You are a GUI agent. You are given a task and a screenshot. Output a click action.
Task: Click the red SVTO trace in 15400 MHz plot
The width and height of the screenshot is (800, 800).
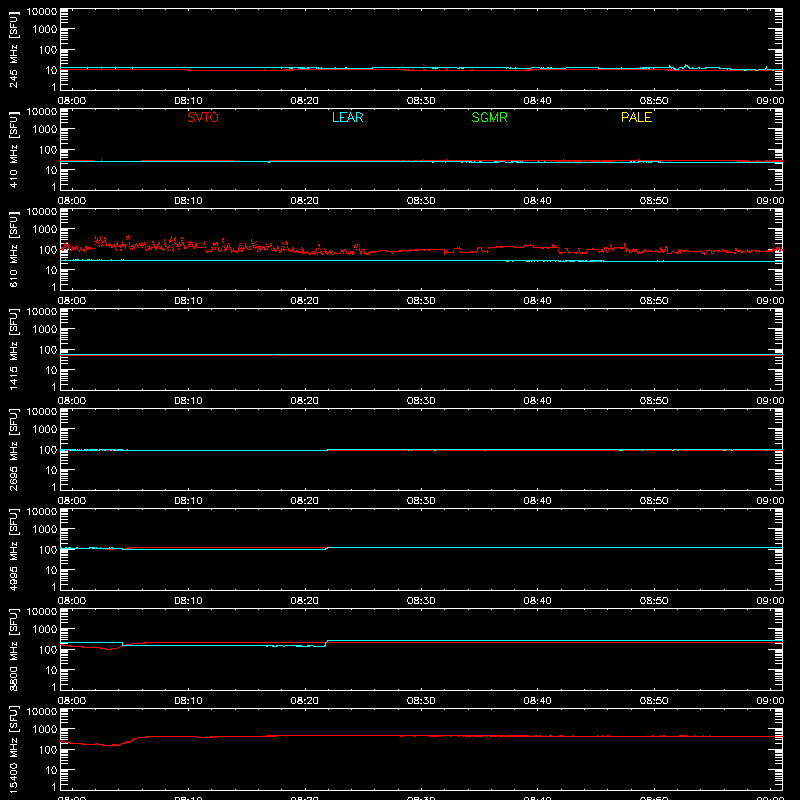pos(421,736)
